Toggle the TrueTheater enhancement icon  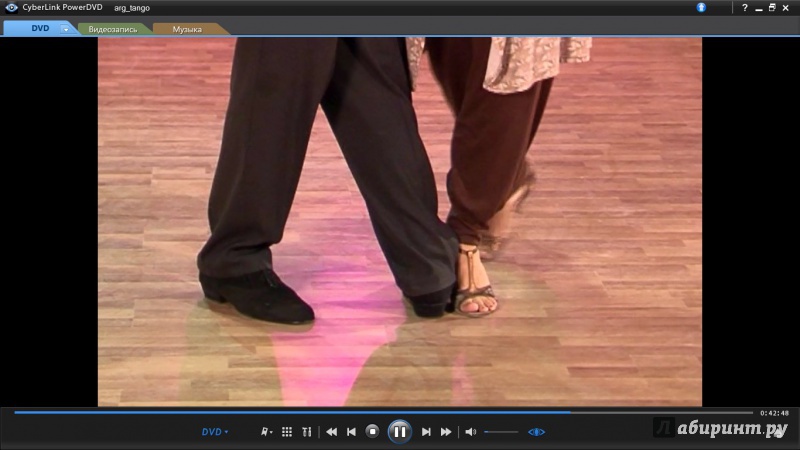(536, 432)
